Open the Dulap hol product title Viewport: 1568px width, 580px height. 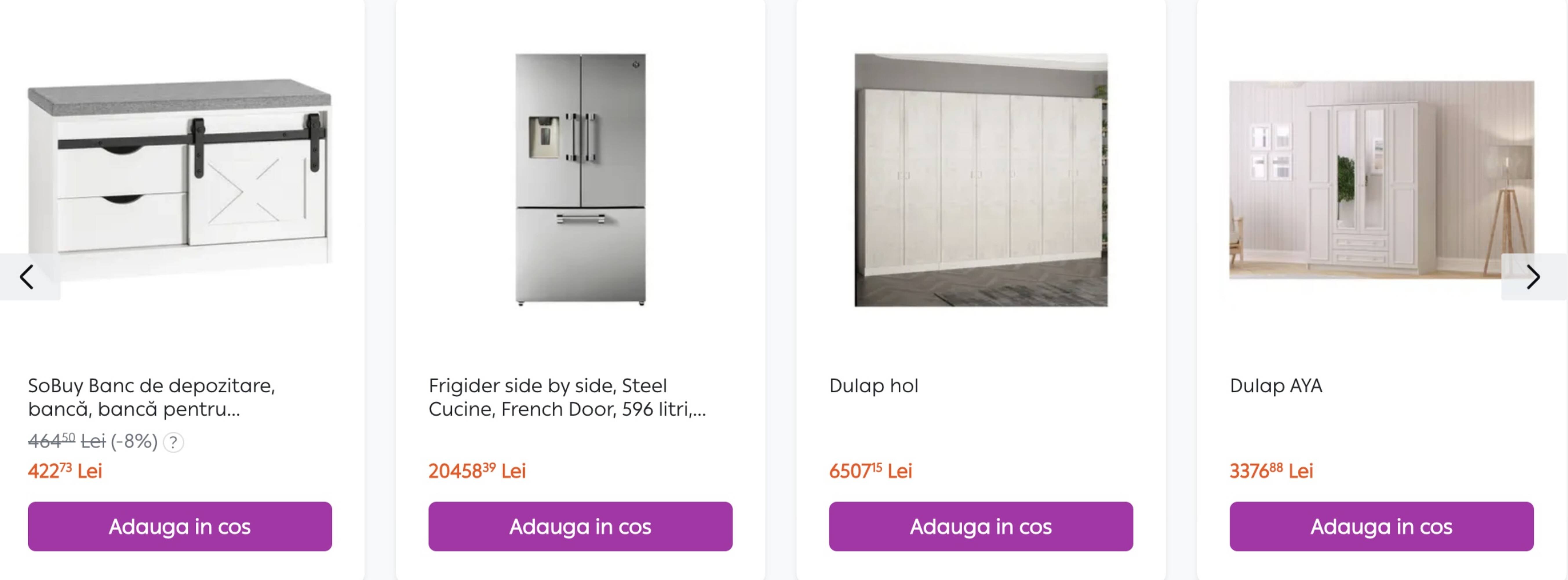coord(873,386)
